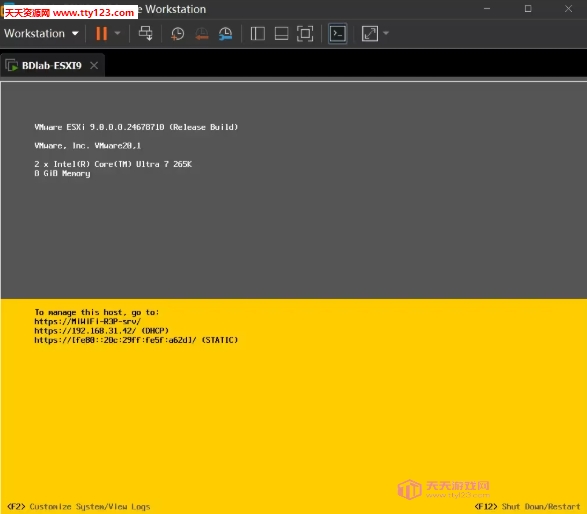Expand the power options dropdown arrow
Image resolution: width=587 pixels, height=514 pixels.
(x=117, y=34)
